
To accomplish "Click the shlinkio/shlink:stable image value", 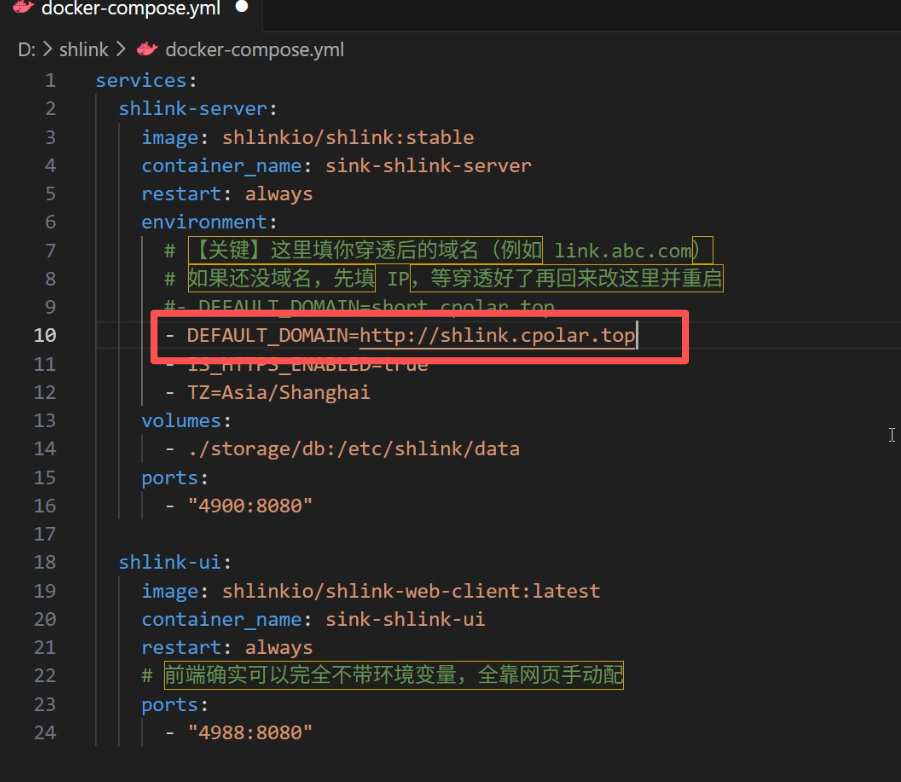I will tap(348, 137).
